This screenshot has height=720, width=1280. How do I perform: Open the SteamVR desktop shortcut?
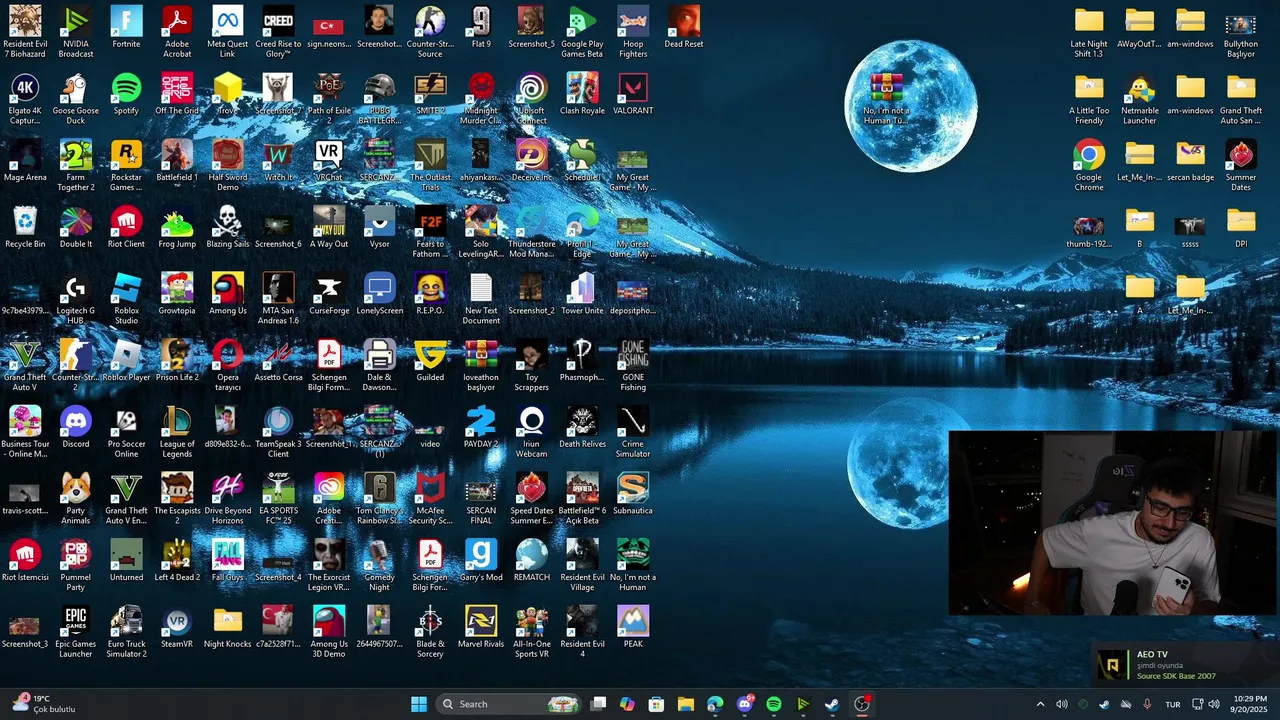(x=177, y=628)
